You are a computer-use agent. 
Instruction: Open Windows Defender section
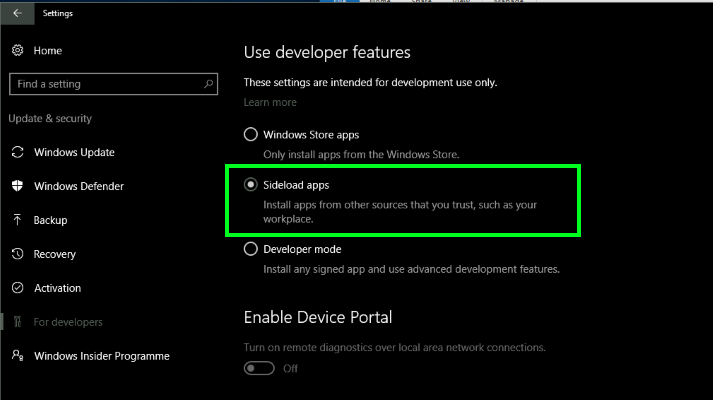pos(79,186)
